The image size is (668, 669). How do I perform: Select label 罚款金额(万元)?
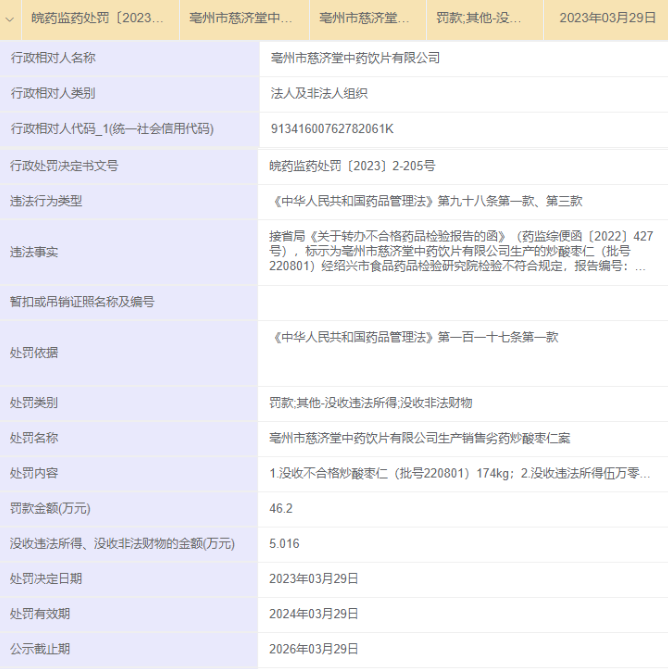50,509
